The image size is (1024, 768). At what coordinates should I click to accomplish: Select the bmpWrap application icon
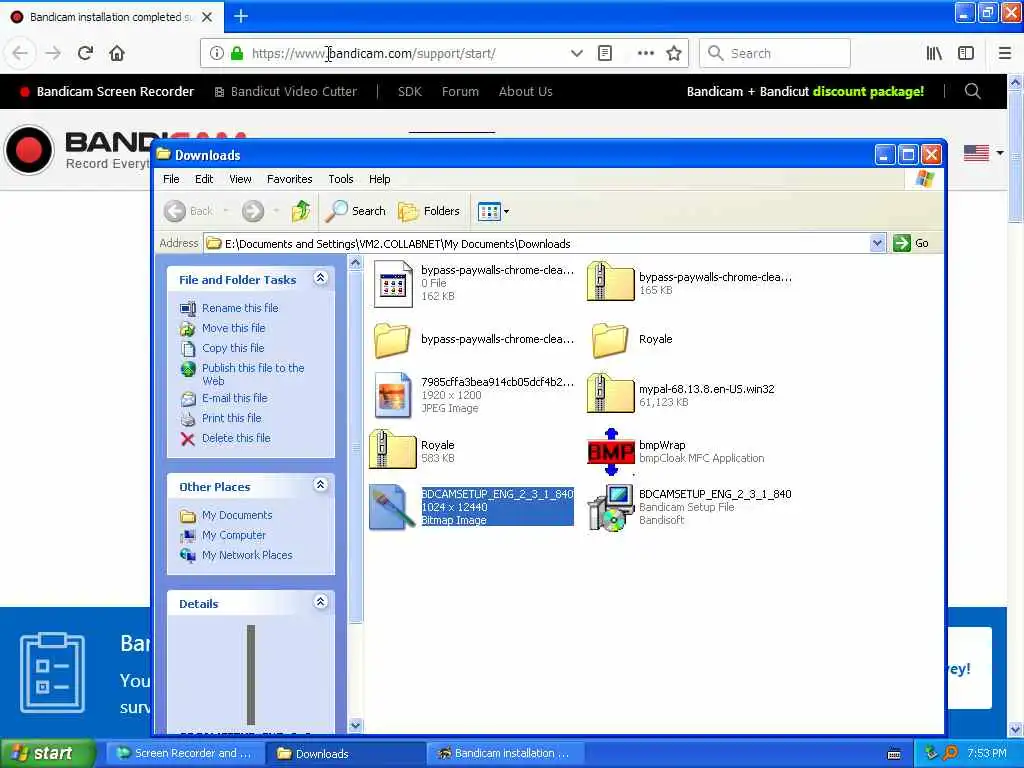click(611, 452)
